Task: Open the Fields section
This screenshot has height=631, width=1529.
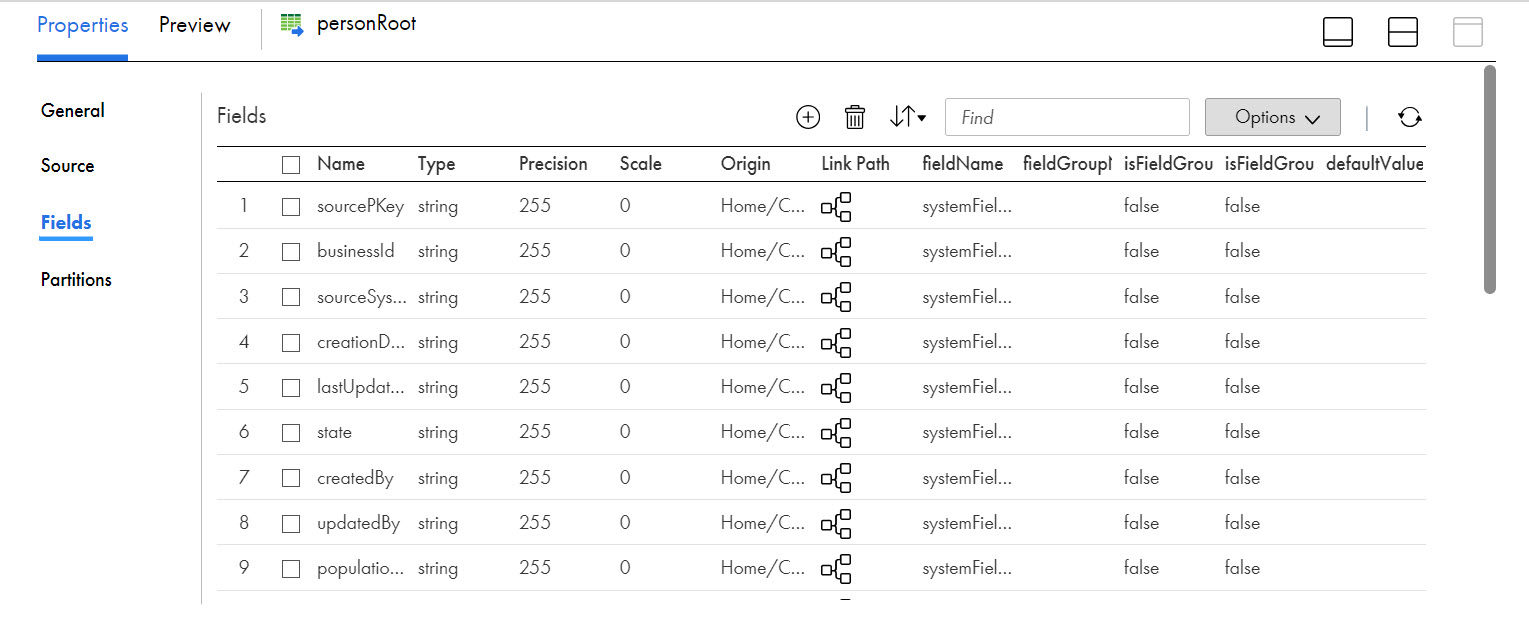Action: coord(67,223)
